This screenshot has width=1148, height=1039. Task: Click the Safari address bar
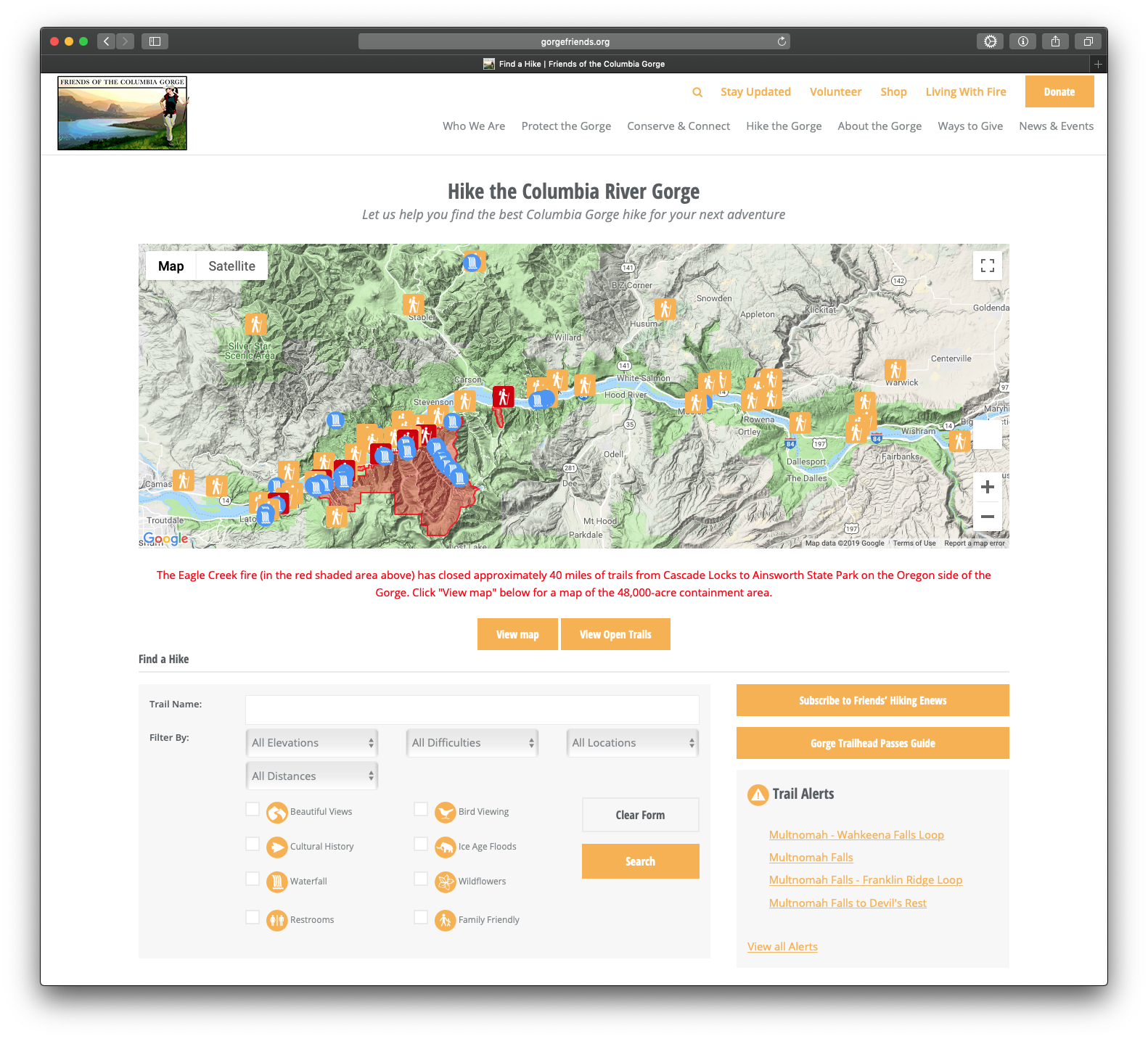click(575, 41)
